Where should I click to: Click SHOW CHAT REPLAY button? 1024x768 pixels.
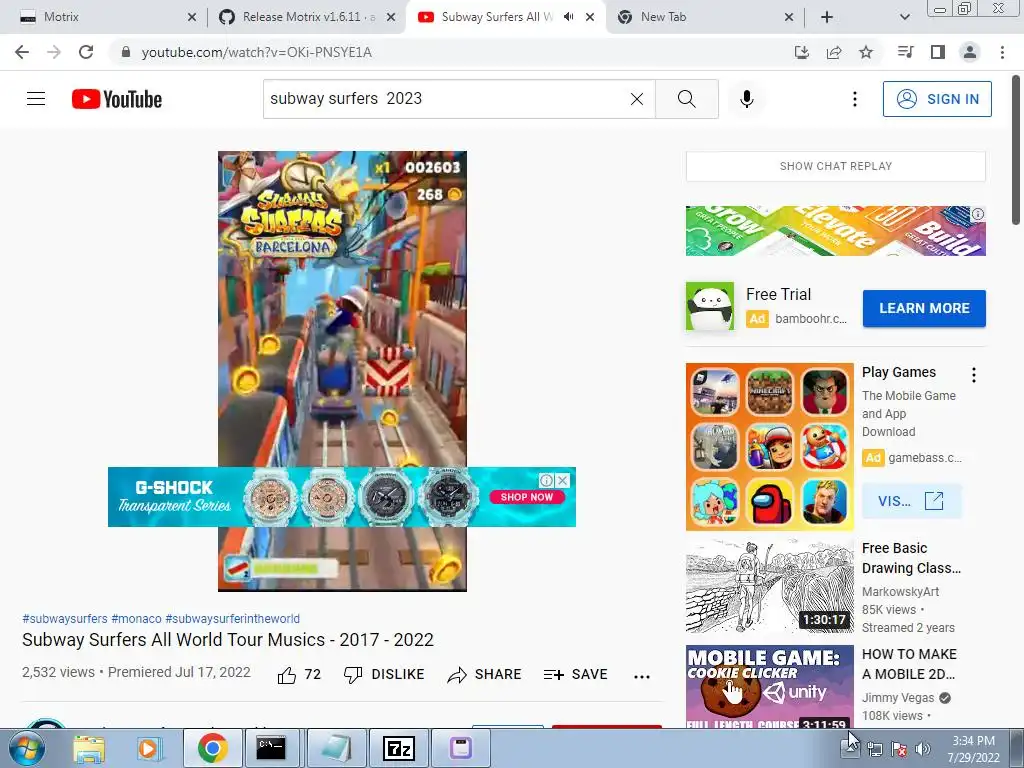(835, 166)
